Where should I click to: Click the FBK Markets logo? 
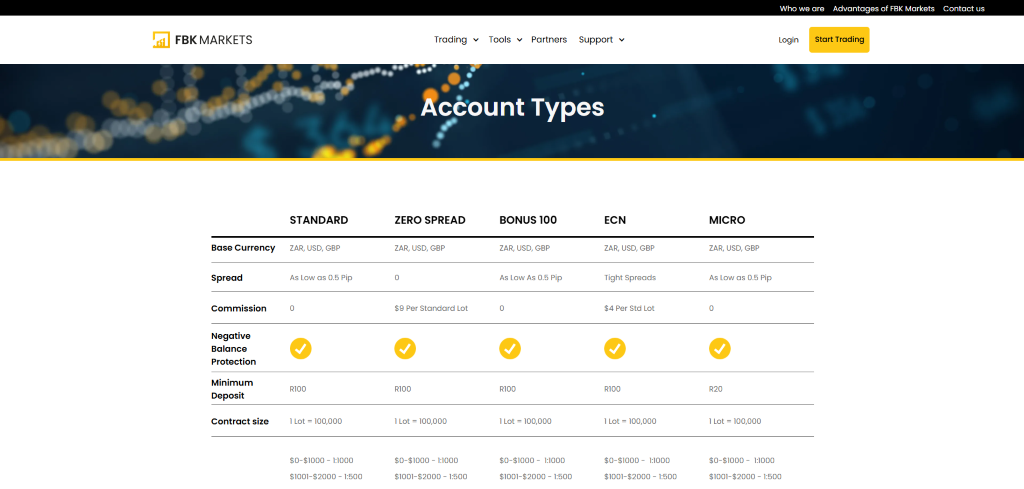(202, 40)
